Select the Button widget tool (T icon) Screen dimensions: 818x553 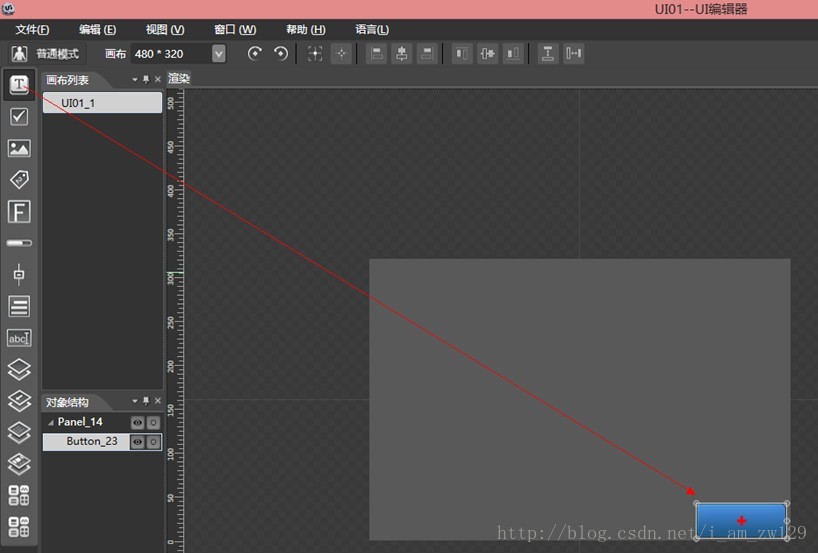(19, 84)
